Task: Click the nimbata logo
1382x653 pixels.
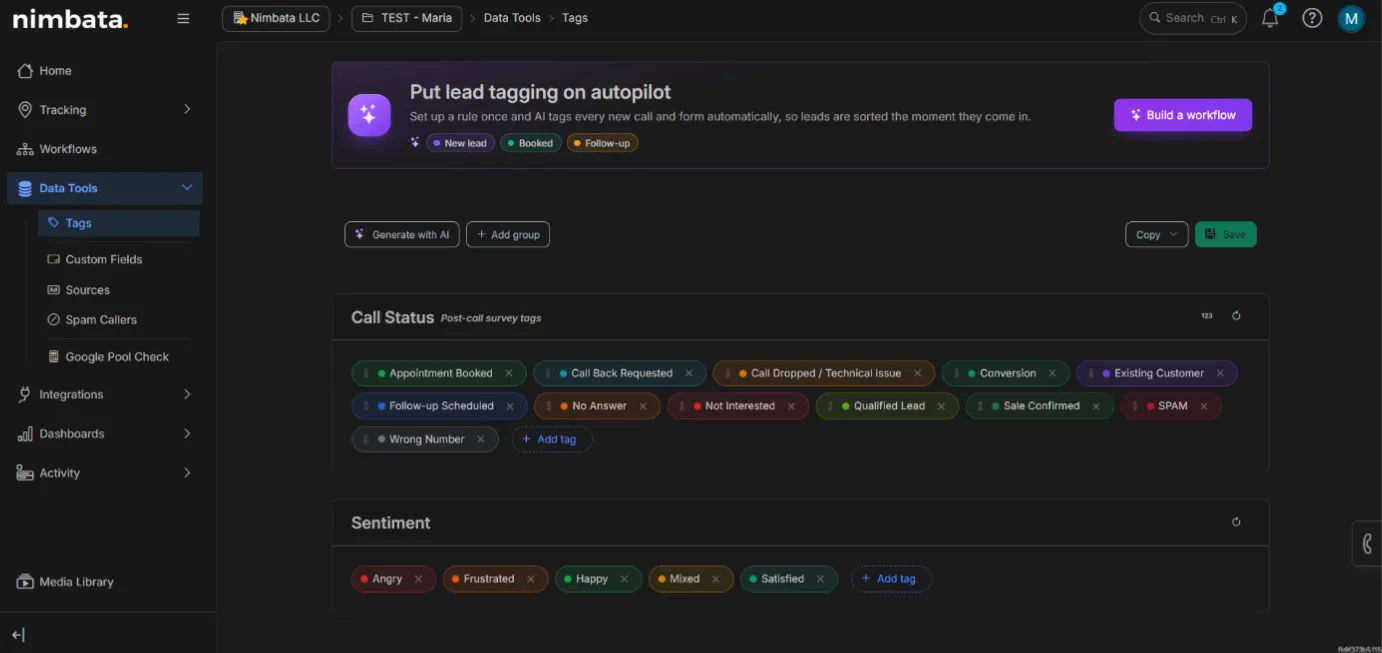Action: click(70, 18)
